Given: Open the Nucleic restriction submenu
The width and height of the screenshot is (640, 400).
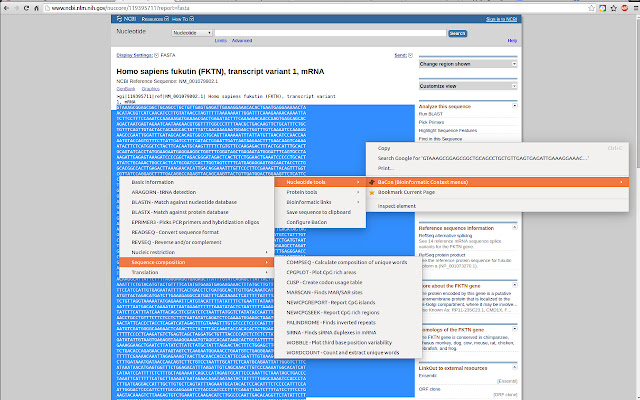Looking at the screenshot, I should point(196,252).
